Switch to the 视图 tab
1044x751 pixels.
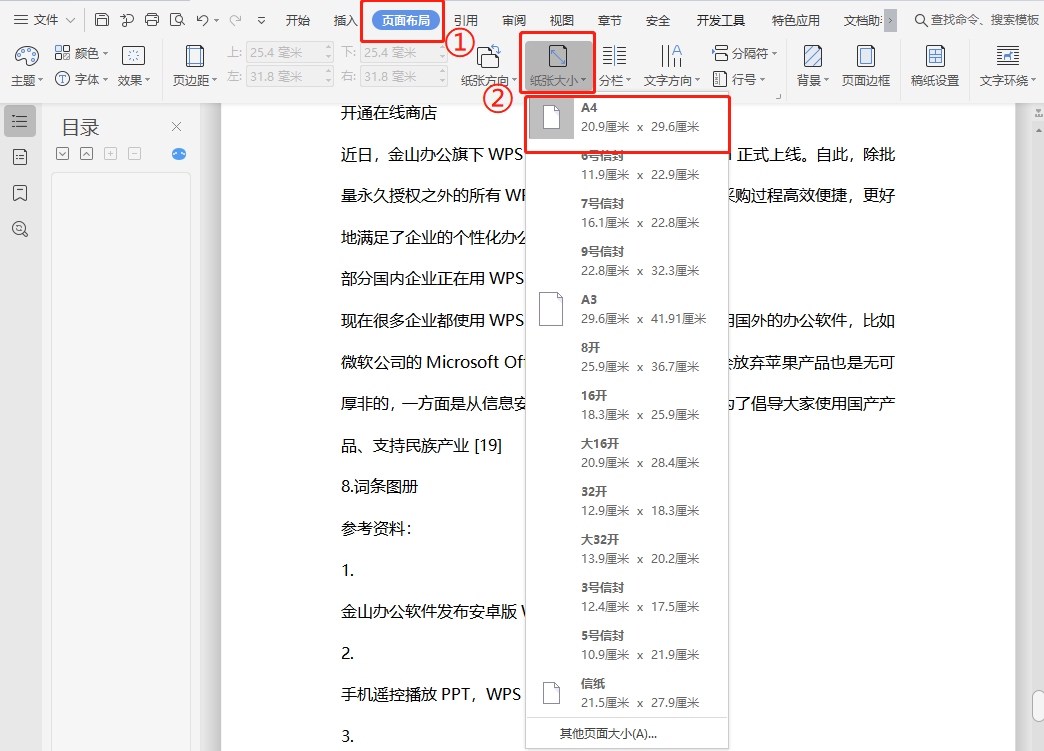pyautogui.click(x=561, y=21)
